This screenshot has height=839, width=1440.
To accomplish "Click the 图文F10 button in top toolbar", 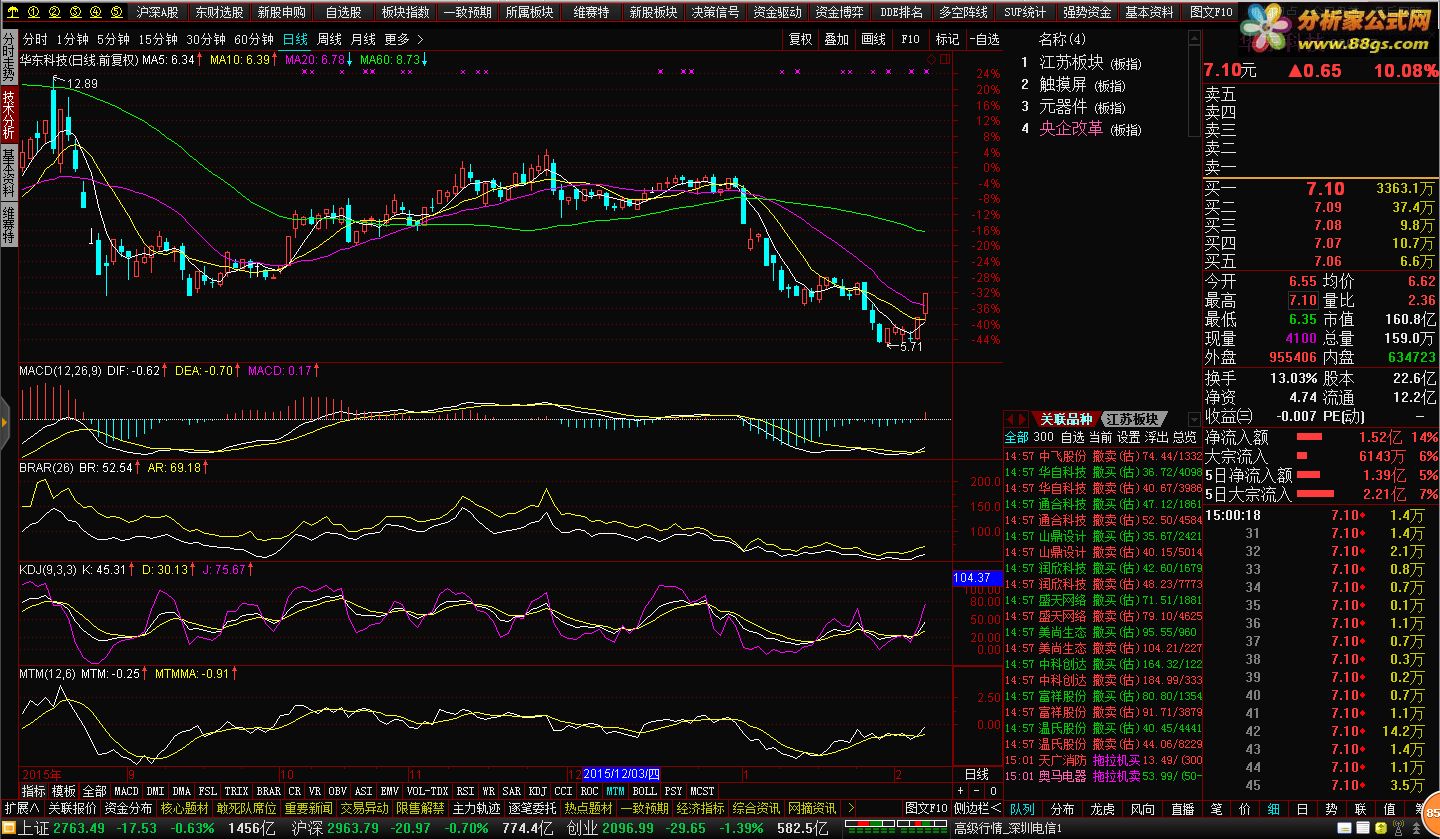I will (x=1212, y=12).
